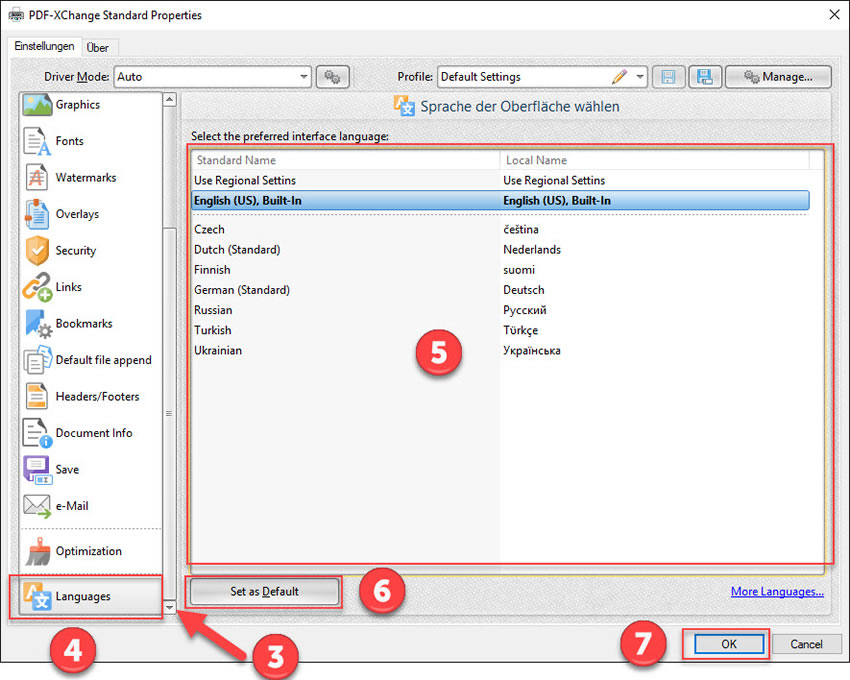
Task: Click the Українська local name cell
Action: pos(532,350)
